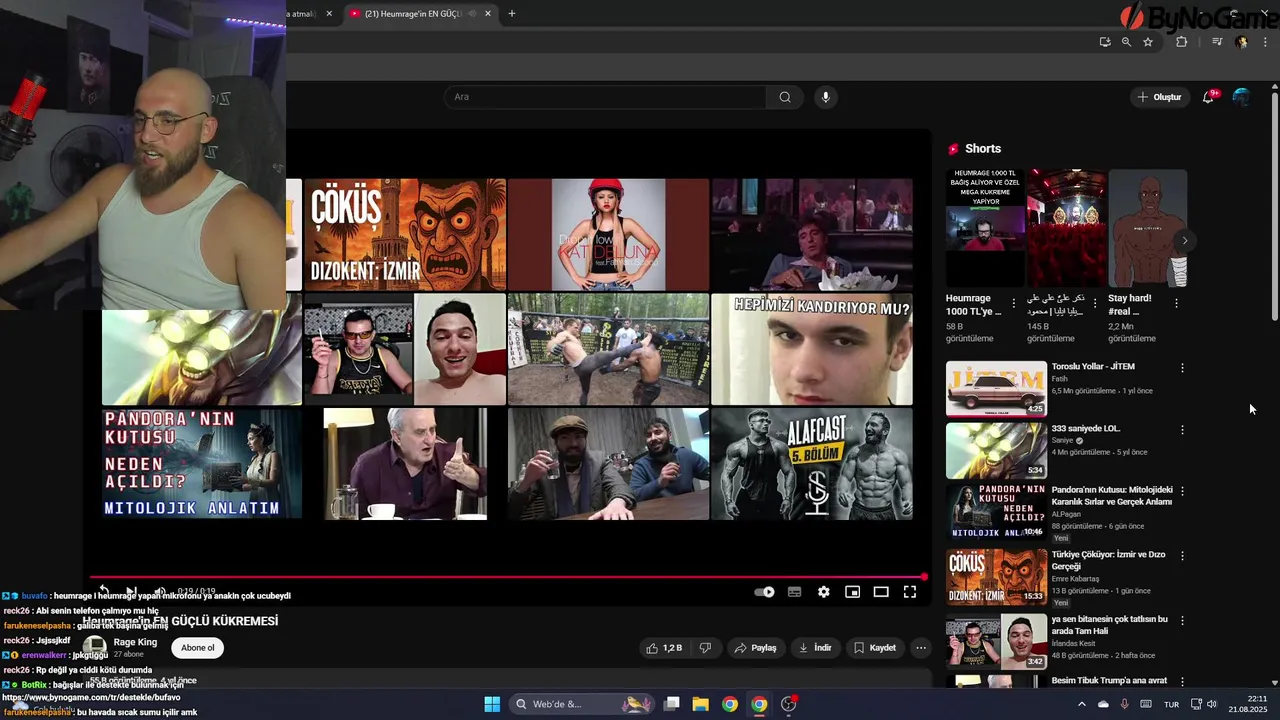Click the Chrome zoom magnifier in address bar
Screen dimensions: 1280x720
coord(1126,42)
